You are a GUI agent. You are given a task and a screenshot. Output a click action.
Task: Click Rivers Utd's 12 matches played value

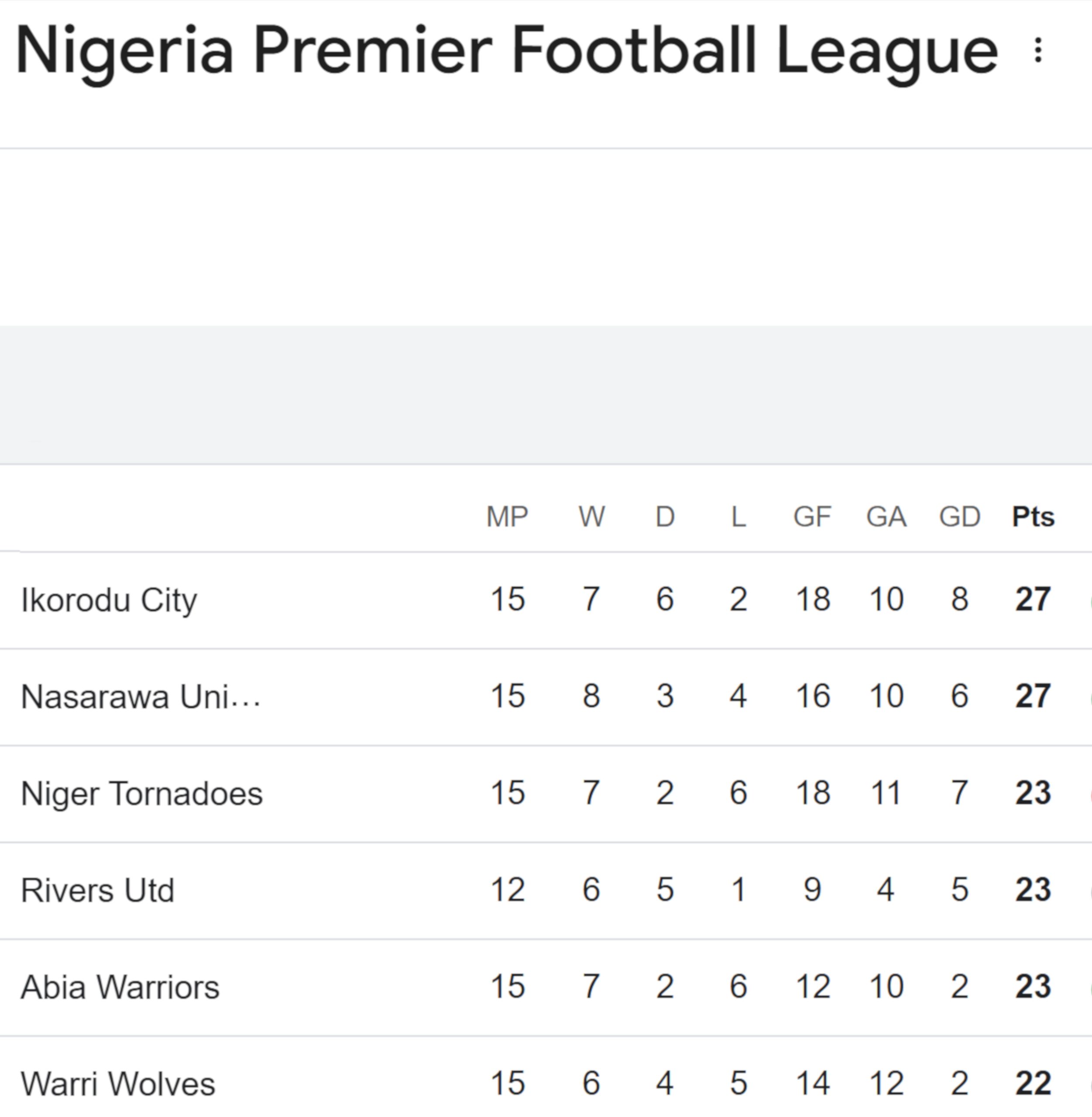508,890
